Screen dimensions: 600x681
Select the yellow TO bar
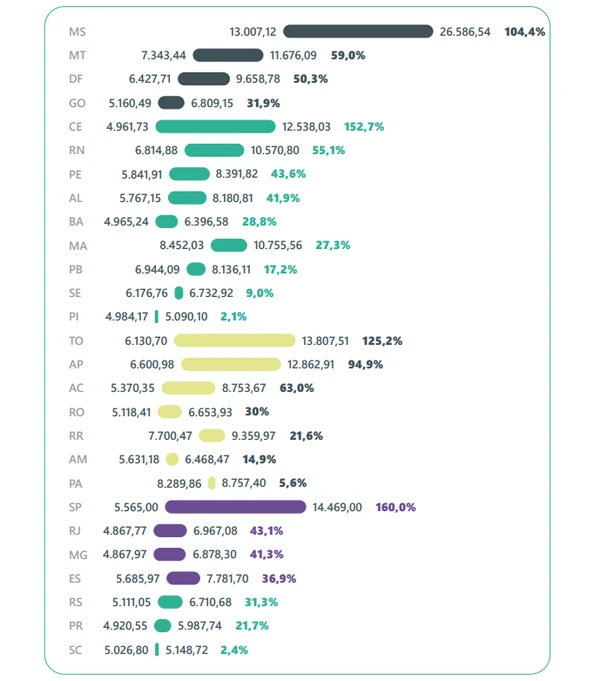[x=238, y=341]
